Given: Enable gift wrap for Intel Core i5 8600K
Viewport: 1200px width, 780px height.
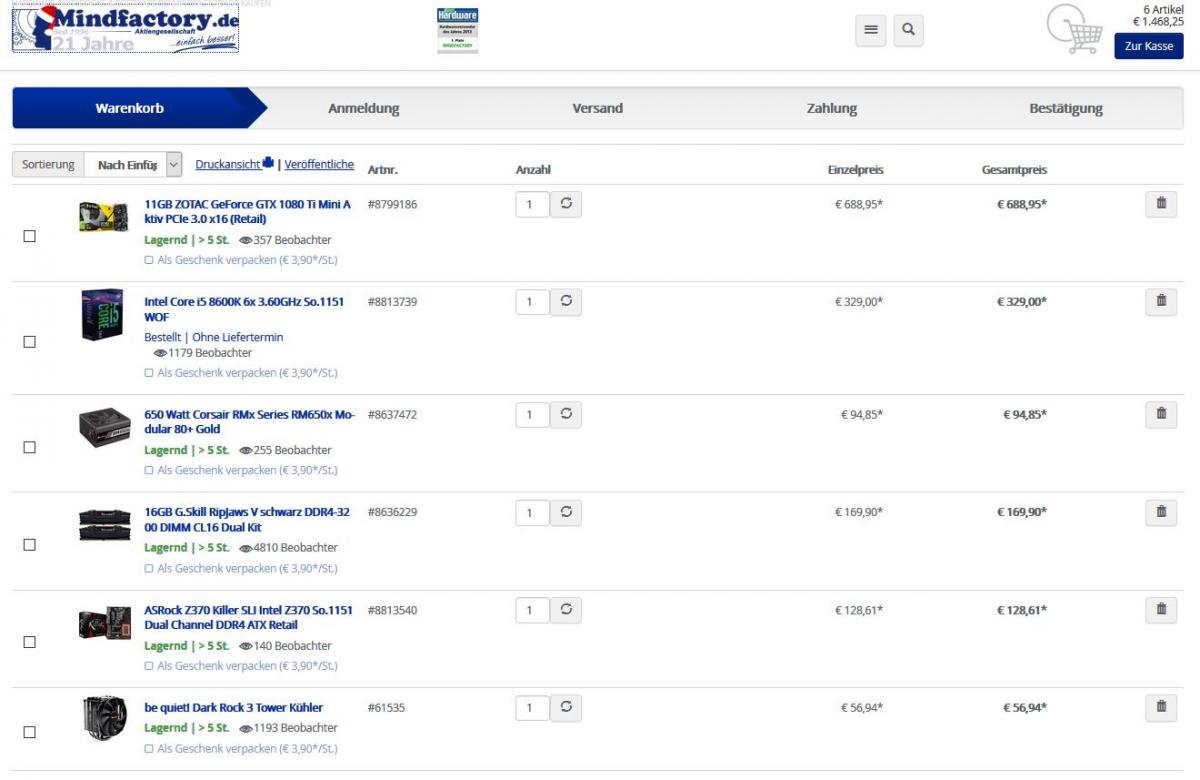Looking at the screenshot, I should 149,373.
